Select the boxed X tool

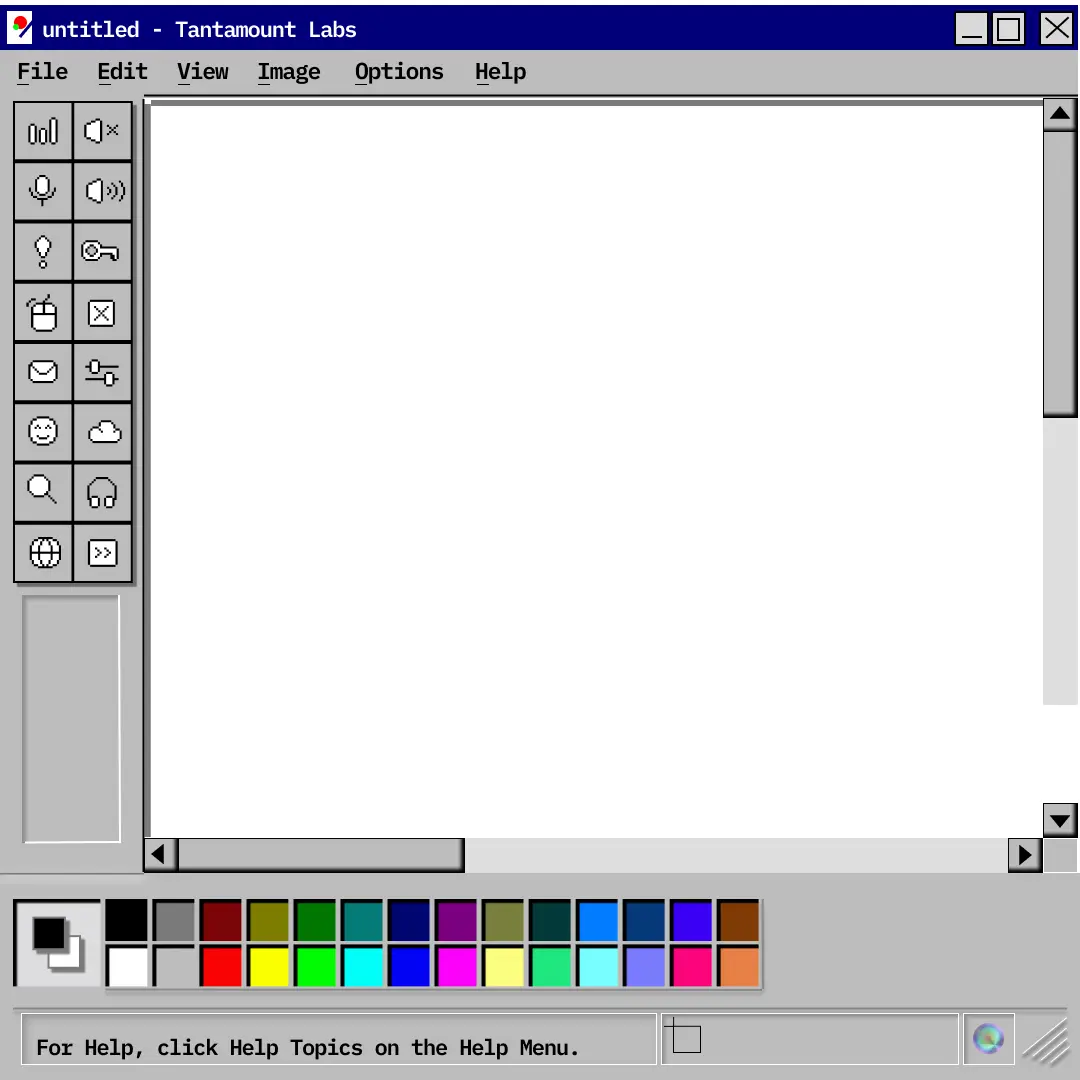tap(102, 311)
